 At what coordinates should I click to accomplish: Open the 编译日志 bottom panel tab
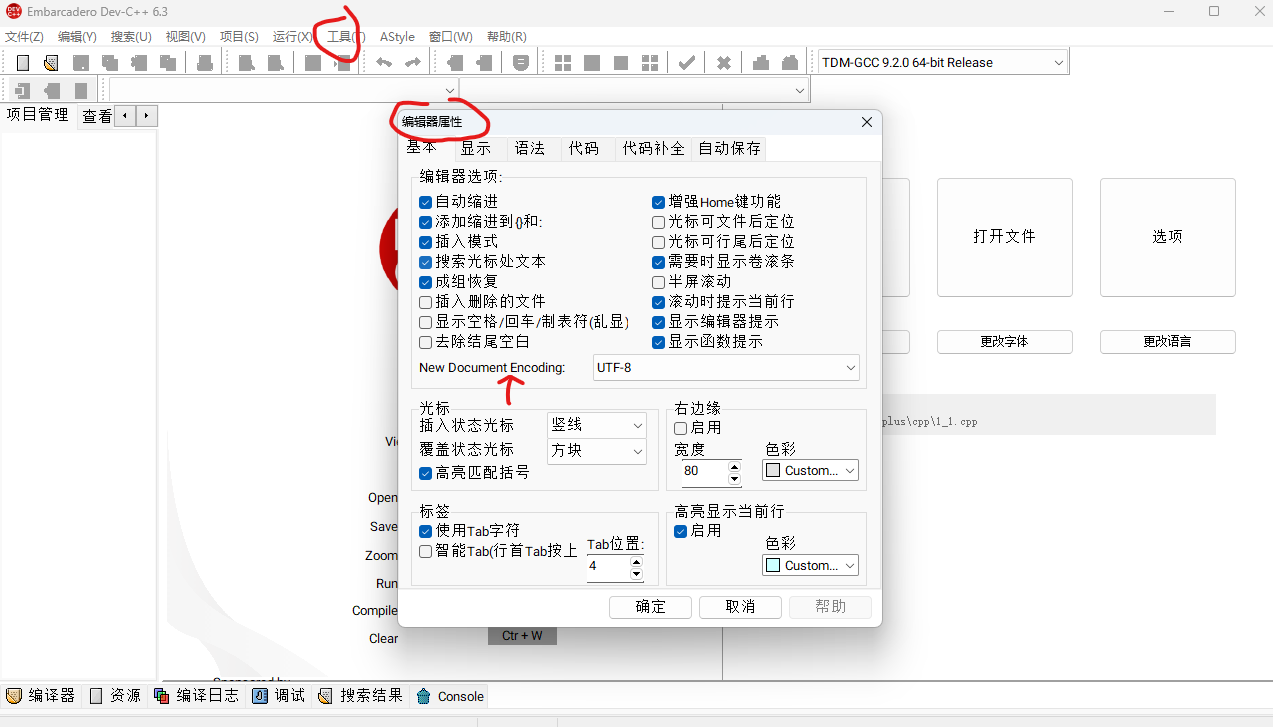coord(197,696)
